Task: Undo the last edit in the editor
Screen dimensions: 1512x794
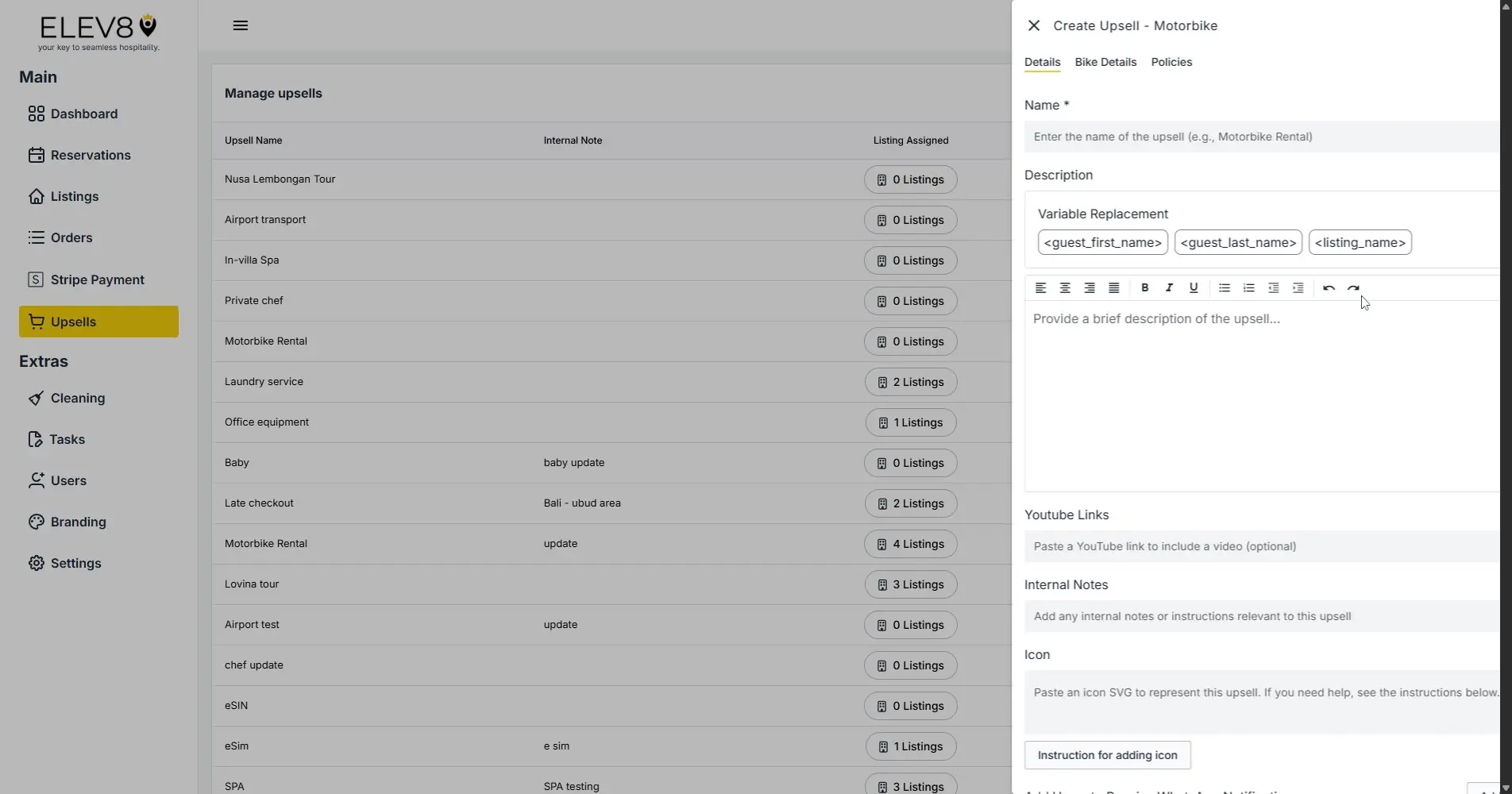Action: click(x=1329, y=287)
